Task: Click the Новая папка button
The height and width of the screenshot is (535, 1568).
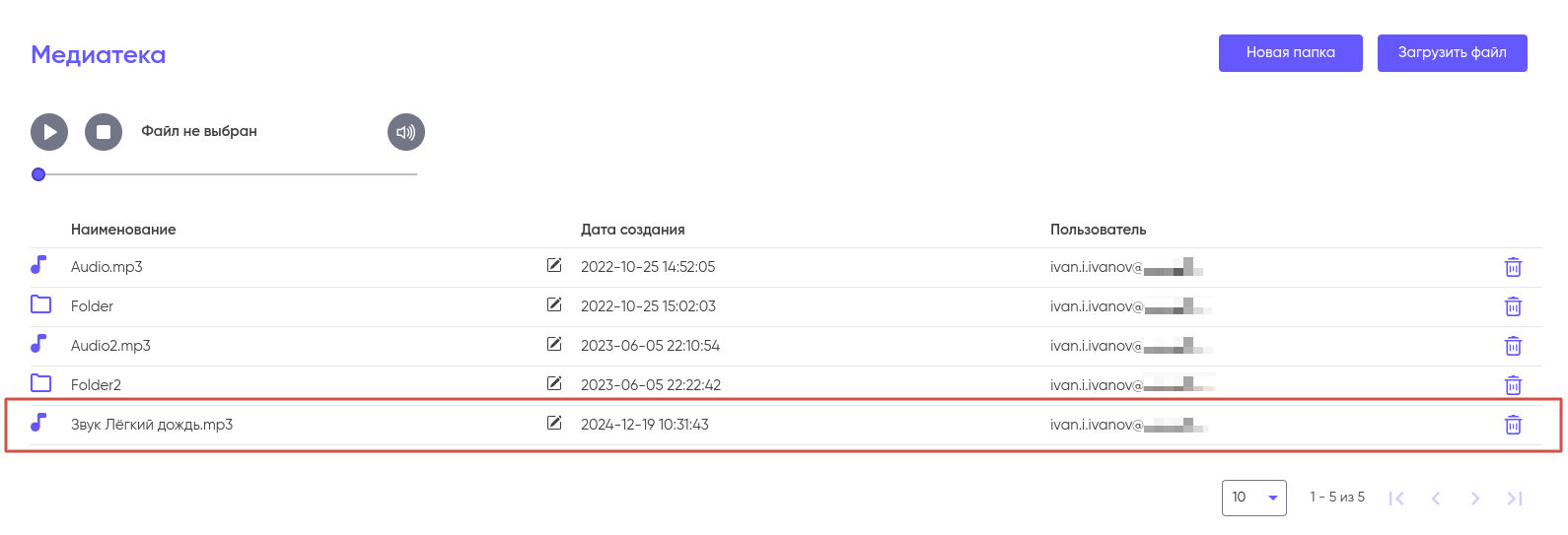Action: click(x=1290, y=53)
